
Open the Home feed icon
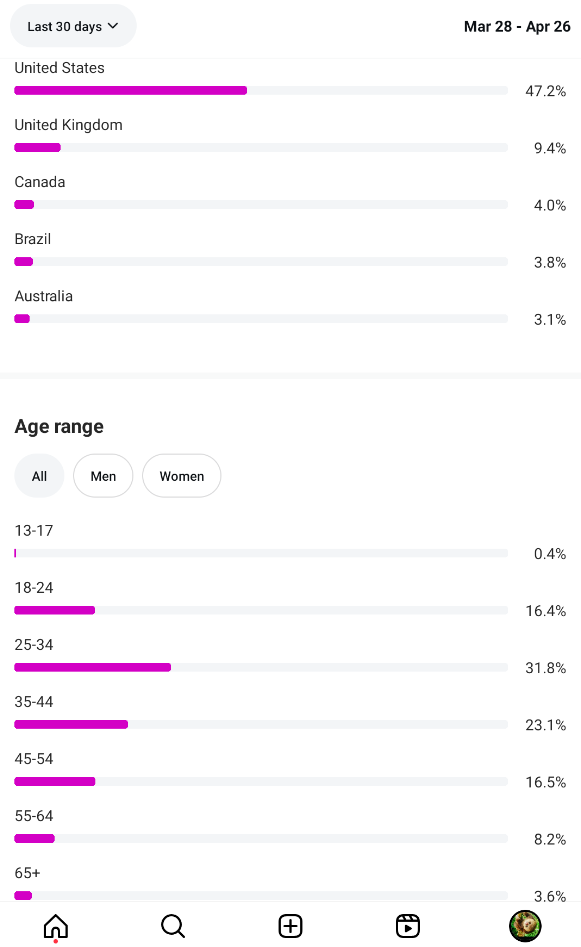click(56, 925)
